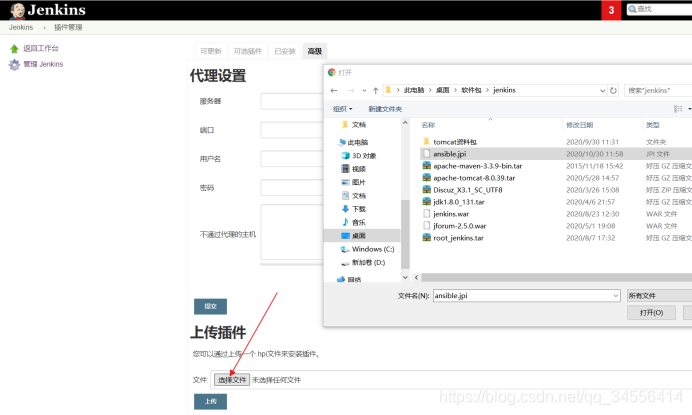Select 音乐 in the navigation tree
Image resolution: width=692 pixels, height=415 pixels.
click(354, 222)
